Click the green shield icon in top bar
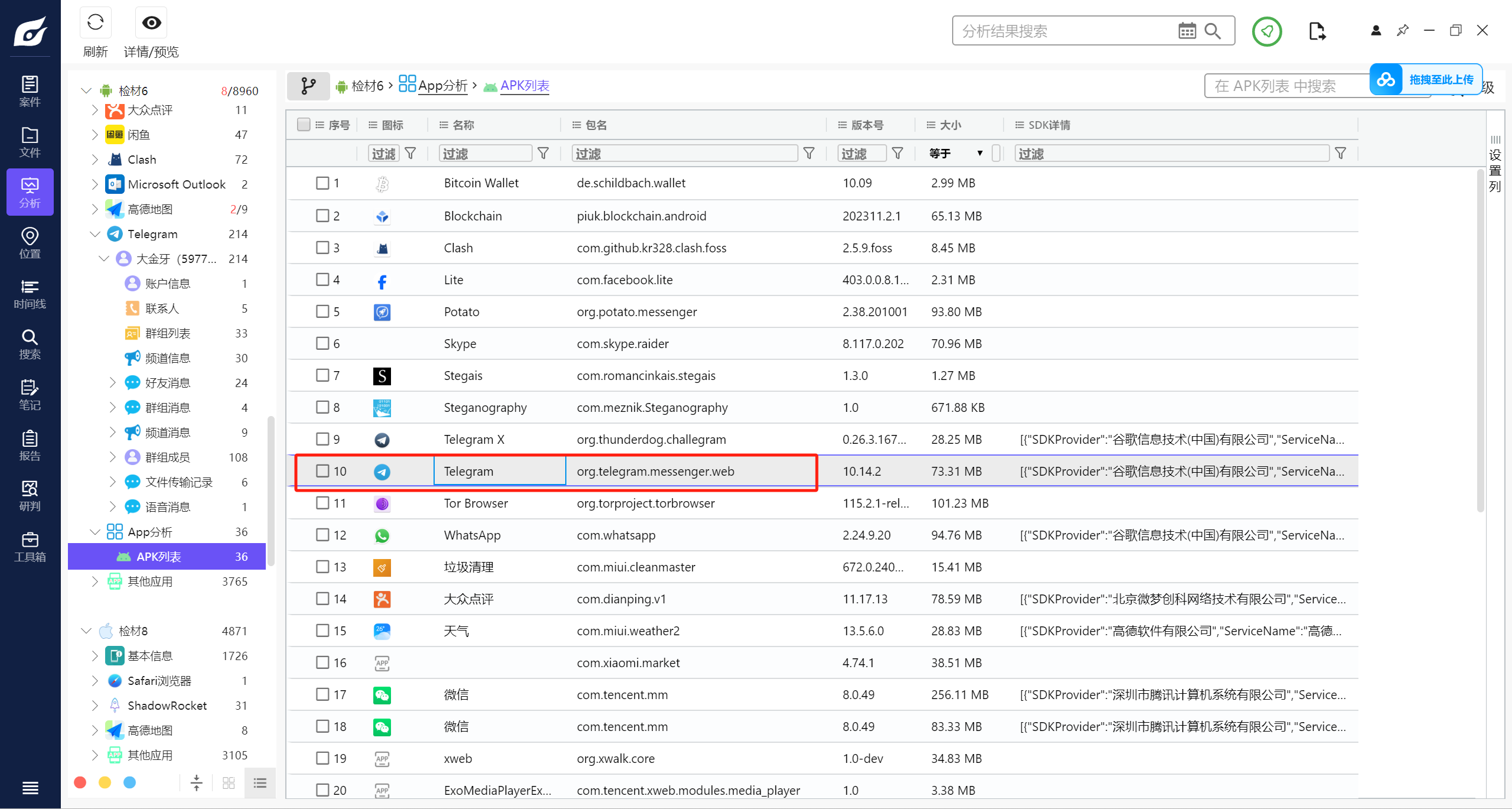The width and height of the screenshot is (1512, 809). point(1266,31)
